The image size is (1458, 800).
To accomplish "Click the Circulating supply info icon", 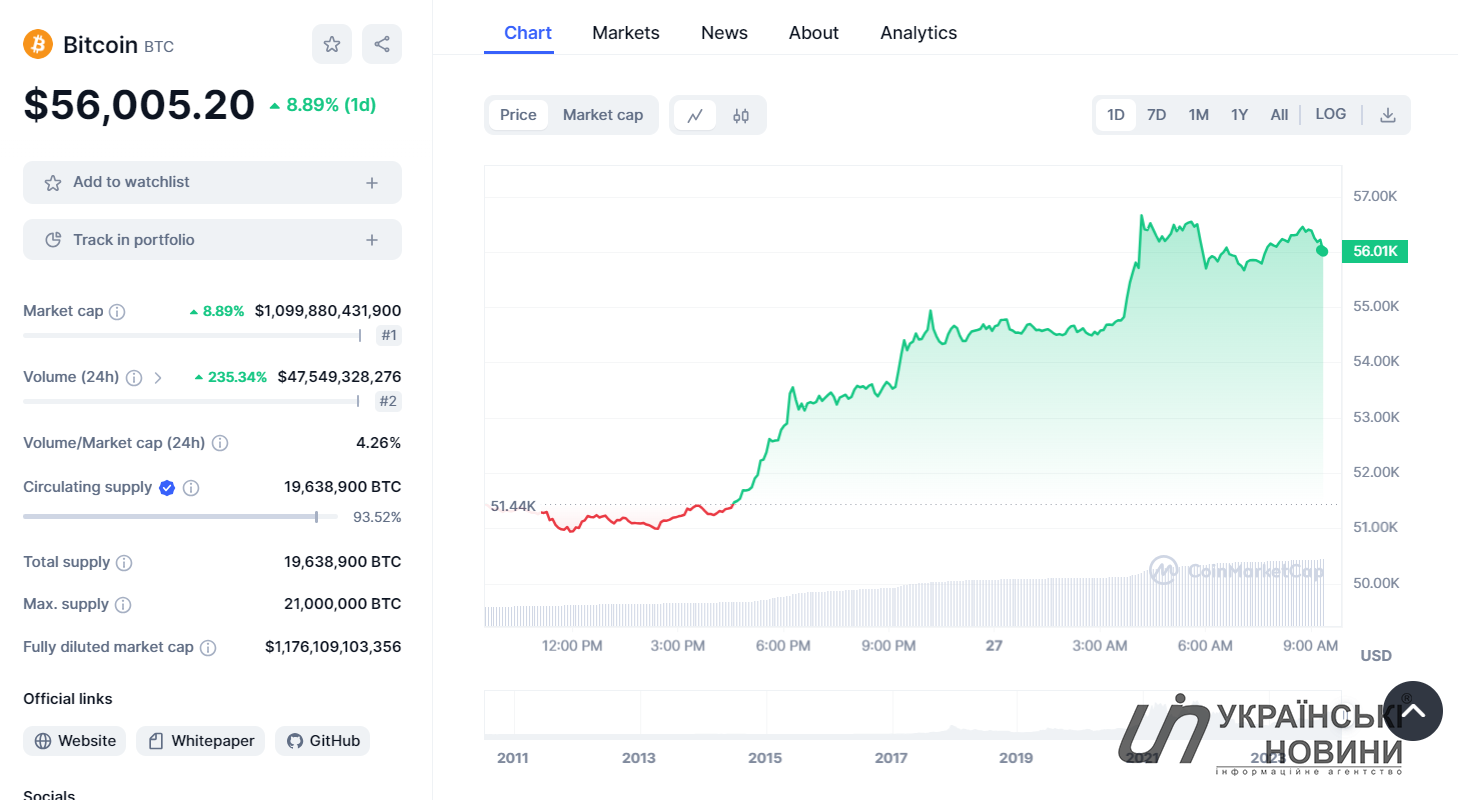I will tap(191, 488).
